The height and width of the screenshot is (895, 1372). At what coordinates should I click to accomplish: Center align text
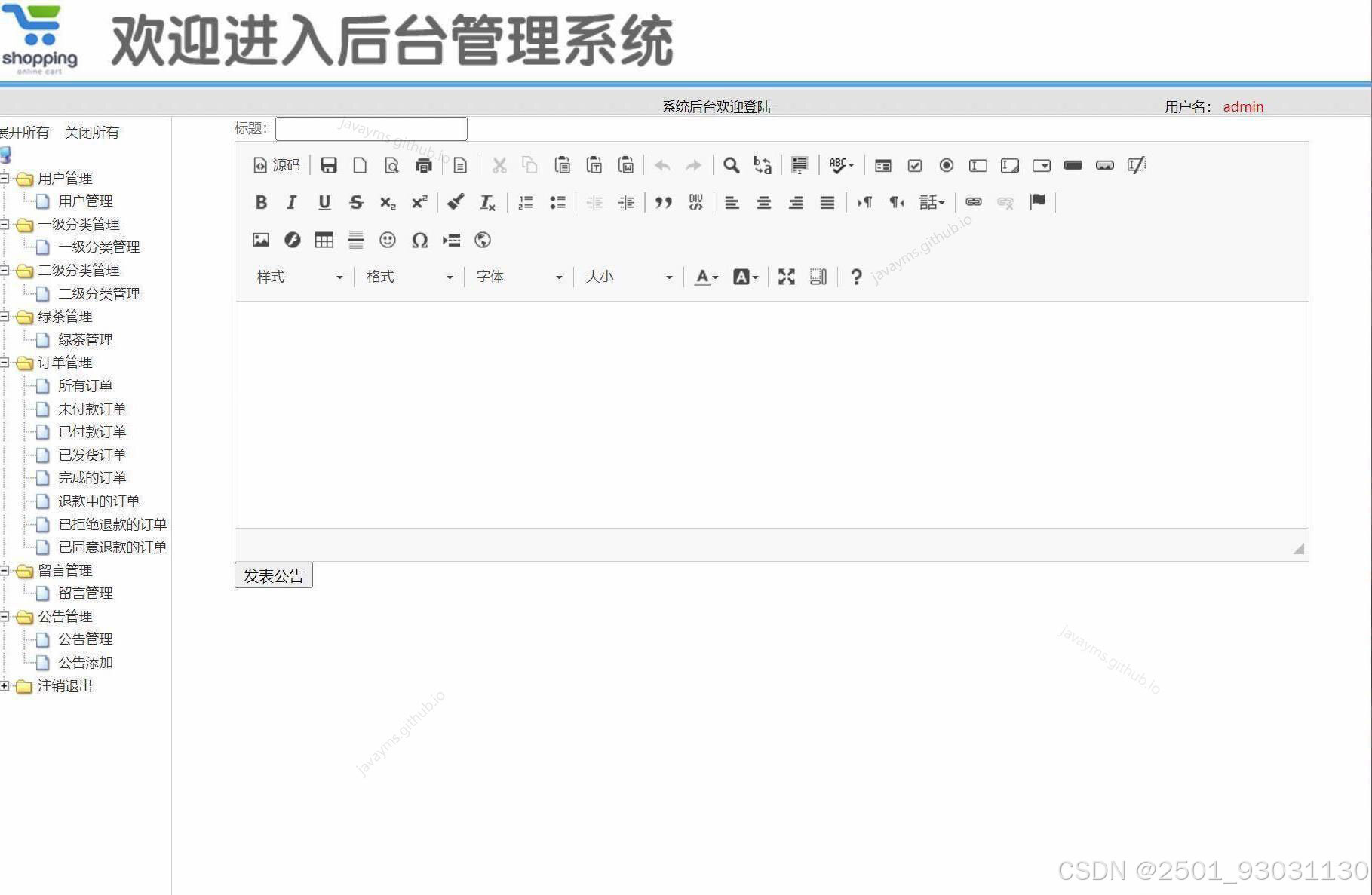764,202
